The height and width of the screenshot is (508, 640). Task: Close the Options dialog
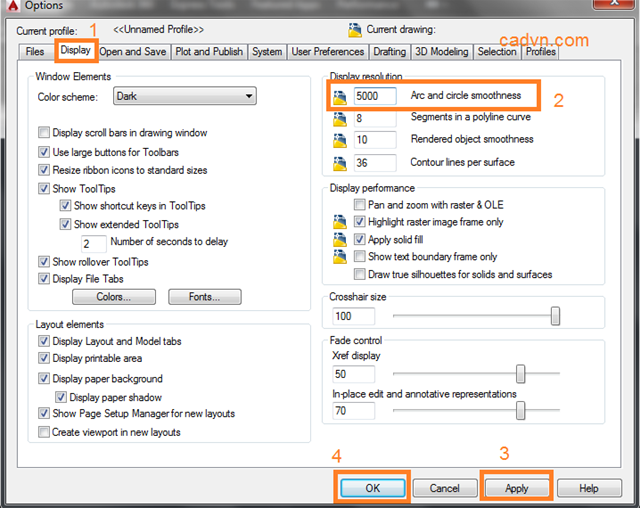(x=614, y=3)
